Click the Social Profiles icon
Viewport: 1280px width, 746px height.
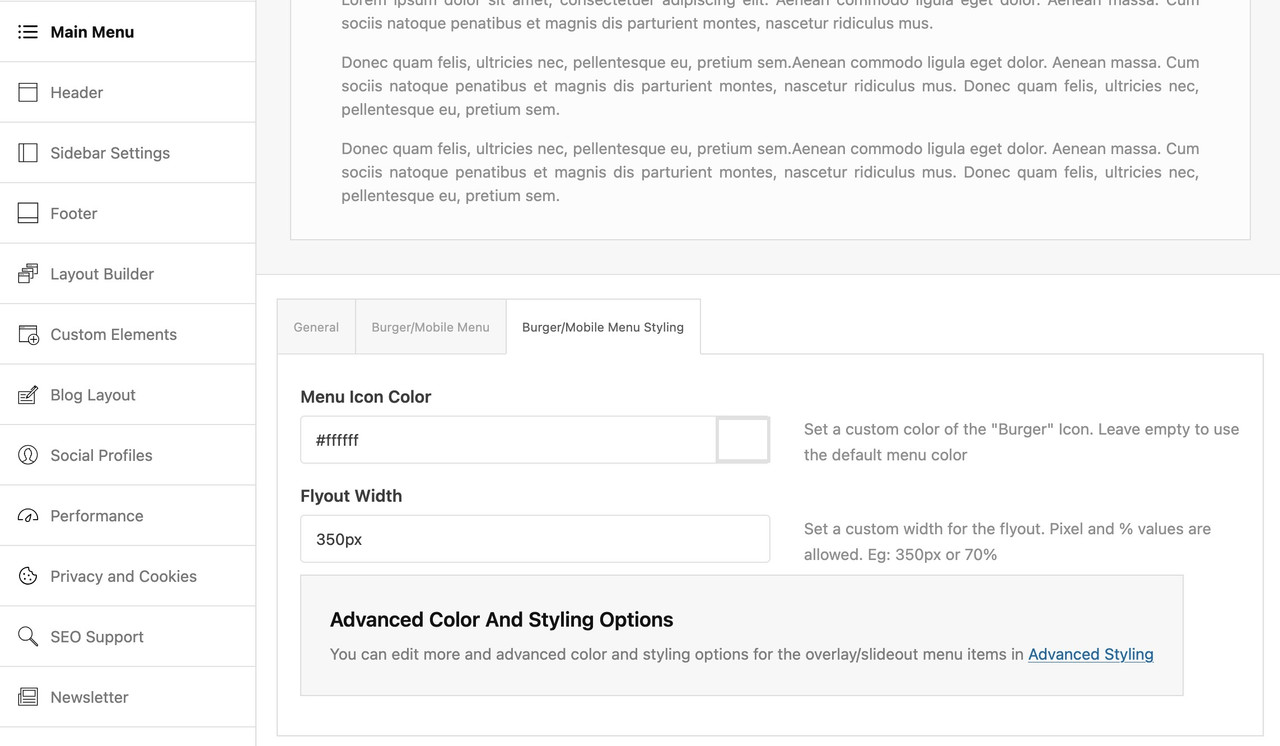28,456
